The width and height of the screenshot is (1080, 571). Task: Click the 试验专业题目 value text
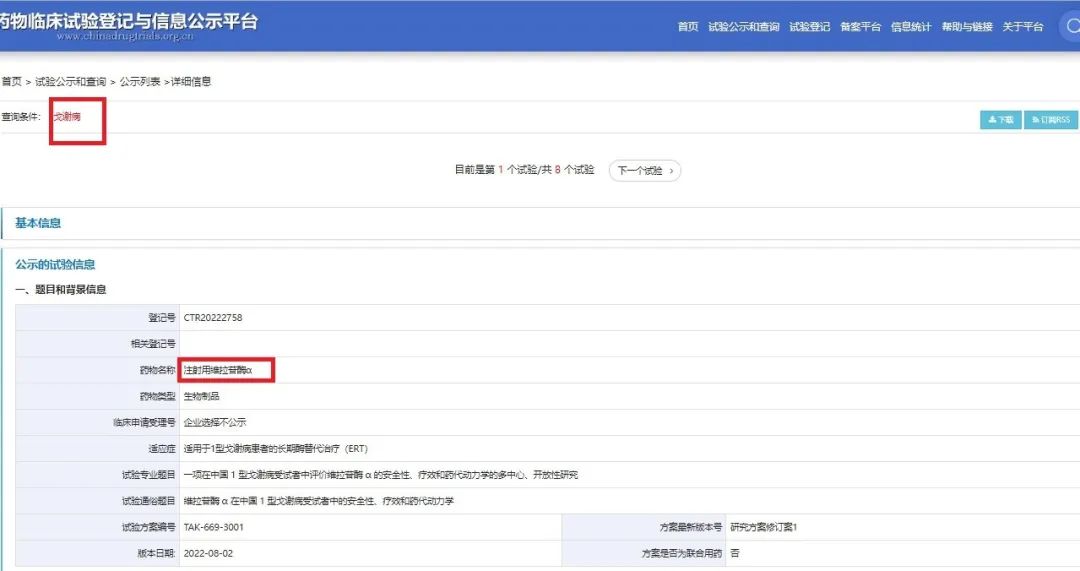click(381, 475)
